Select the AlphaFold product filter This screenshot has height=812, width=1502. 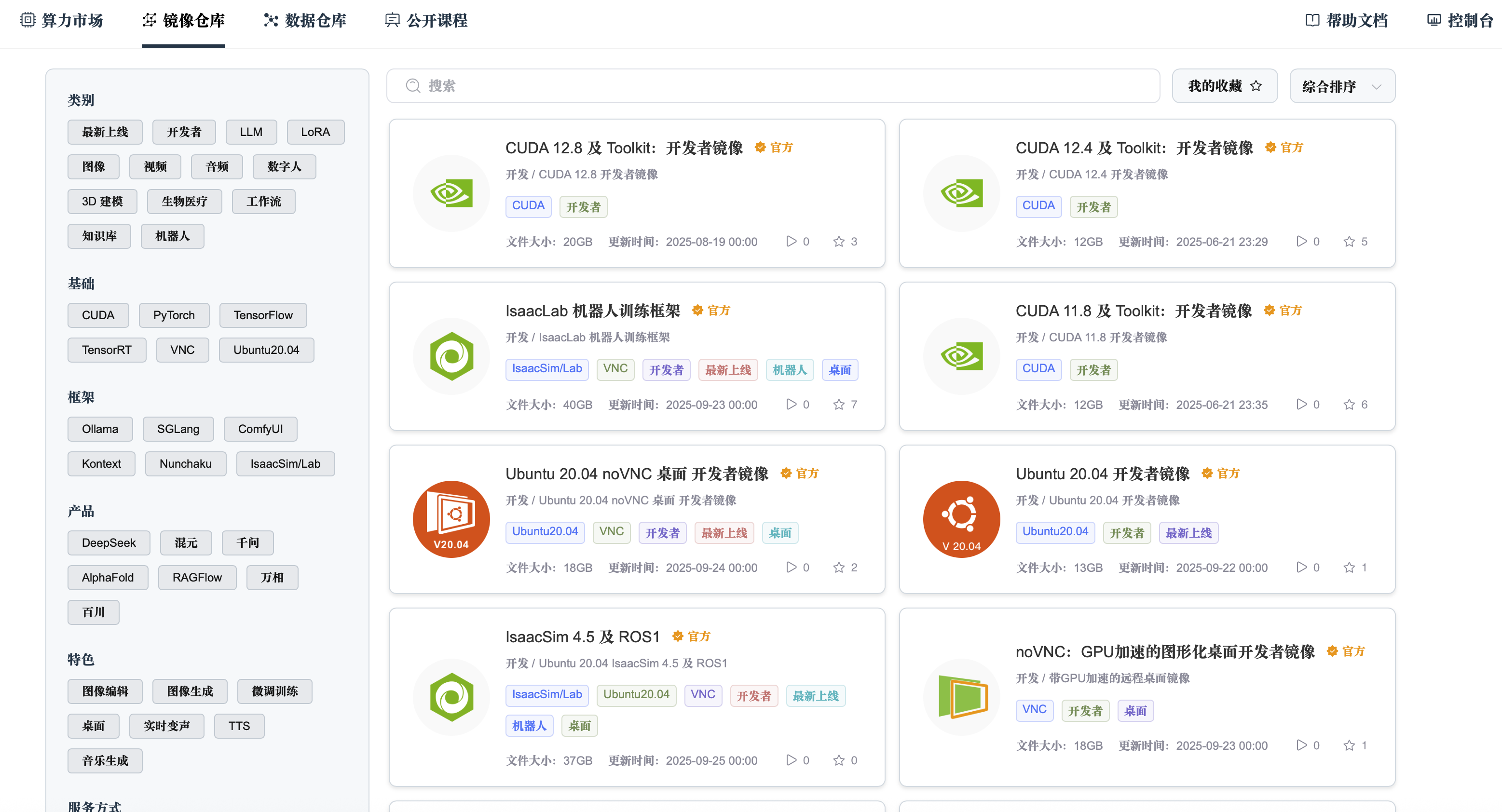108,578
